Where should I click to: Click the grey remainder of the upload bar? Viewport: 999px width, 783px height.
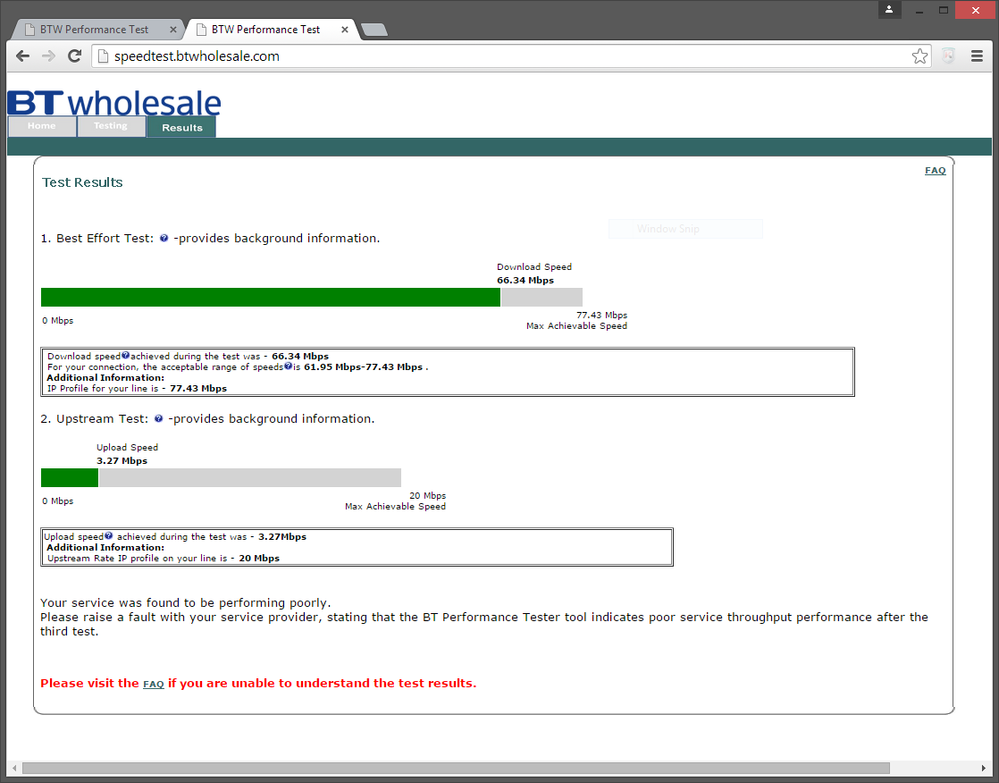pos(250,478)
